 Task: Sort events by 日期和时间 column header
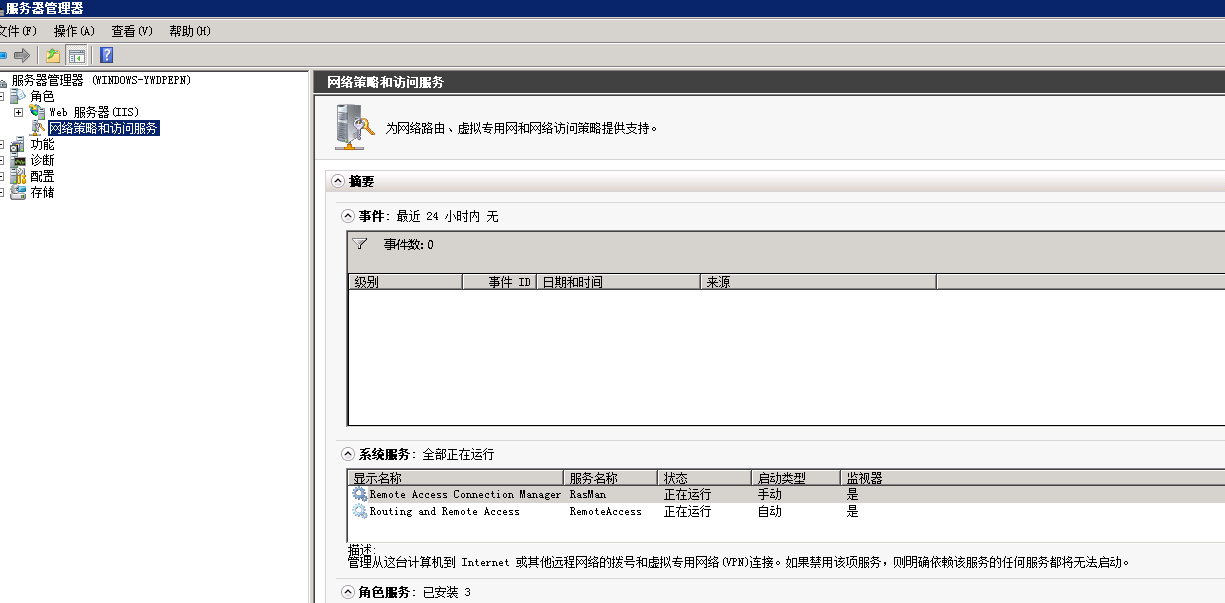pyautogui.click(x=618, y=282)
